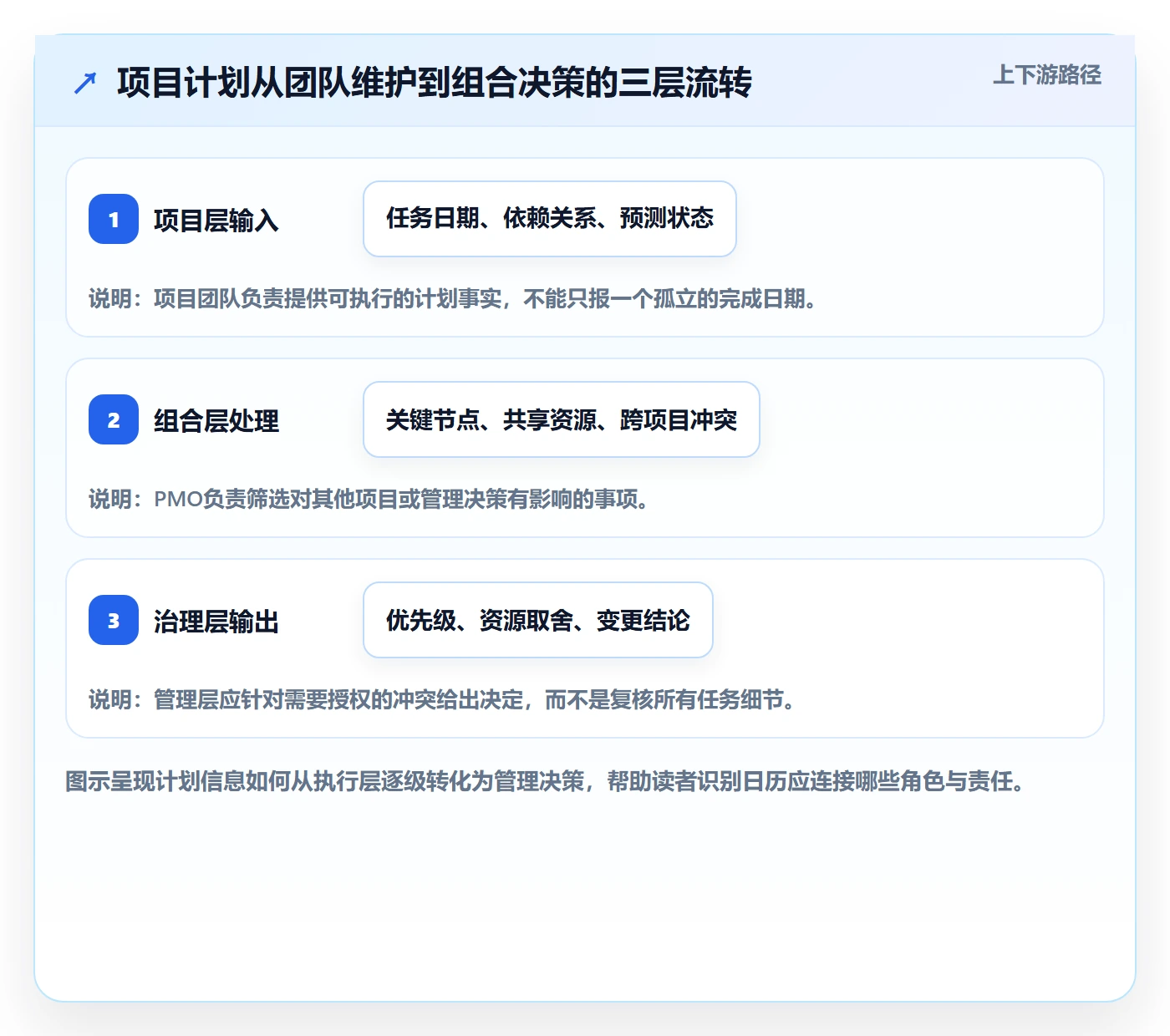Click the number 2 step badge
1170x1036 pixels.
point(114,419)
